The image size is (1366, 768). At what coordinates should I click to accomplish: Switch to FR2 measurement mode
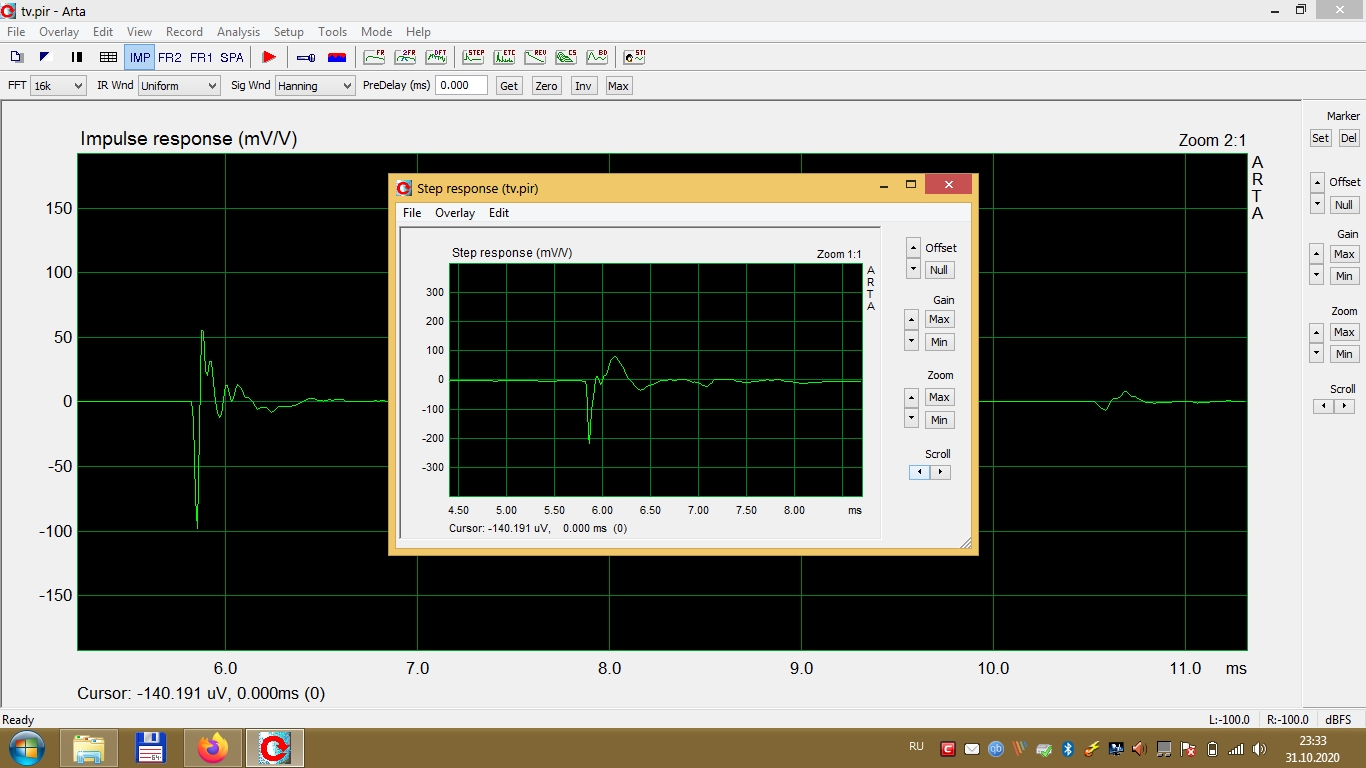coord(170,57)
